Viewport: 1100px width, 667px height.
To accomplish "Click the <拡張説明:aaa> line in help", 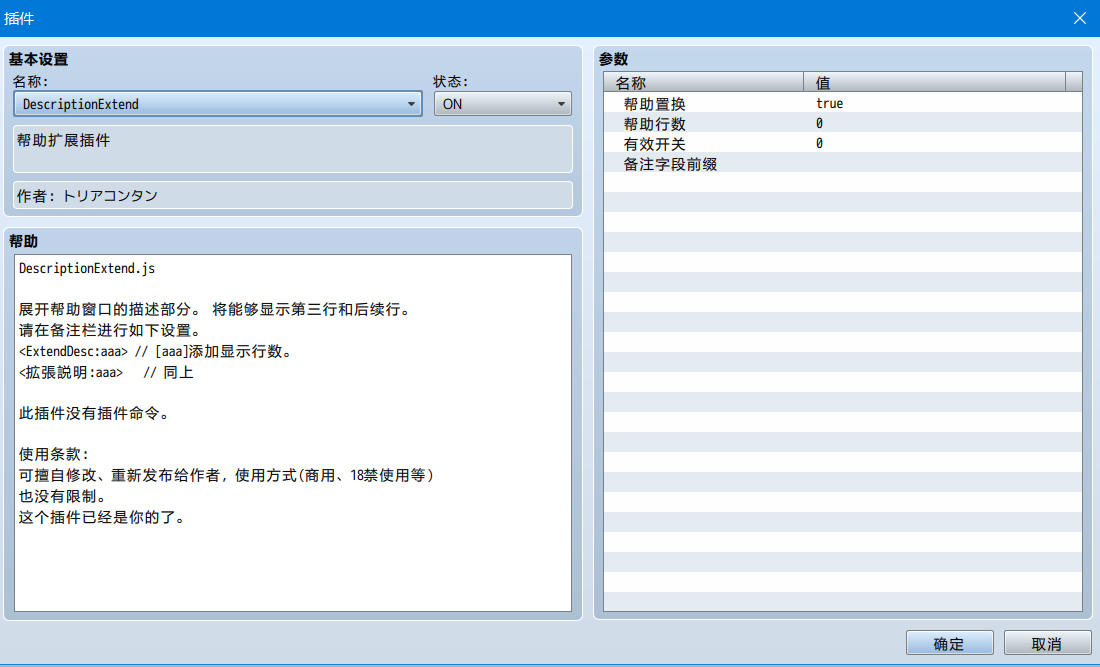I will [106, 372].
